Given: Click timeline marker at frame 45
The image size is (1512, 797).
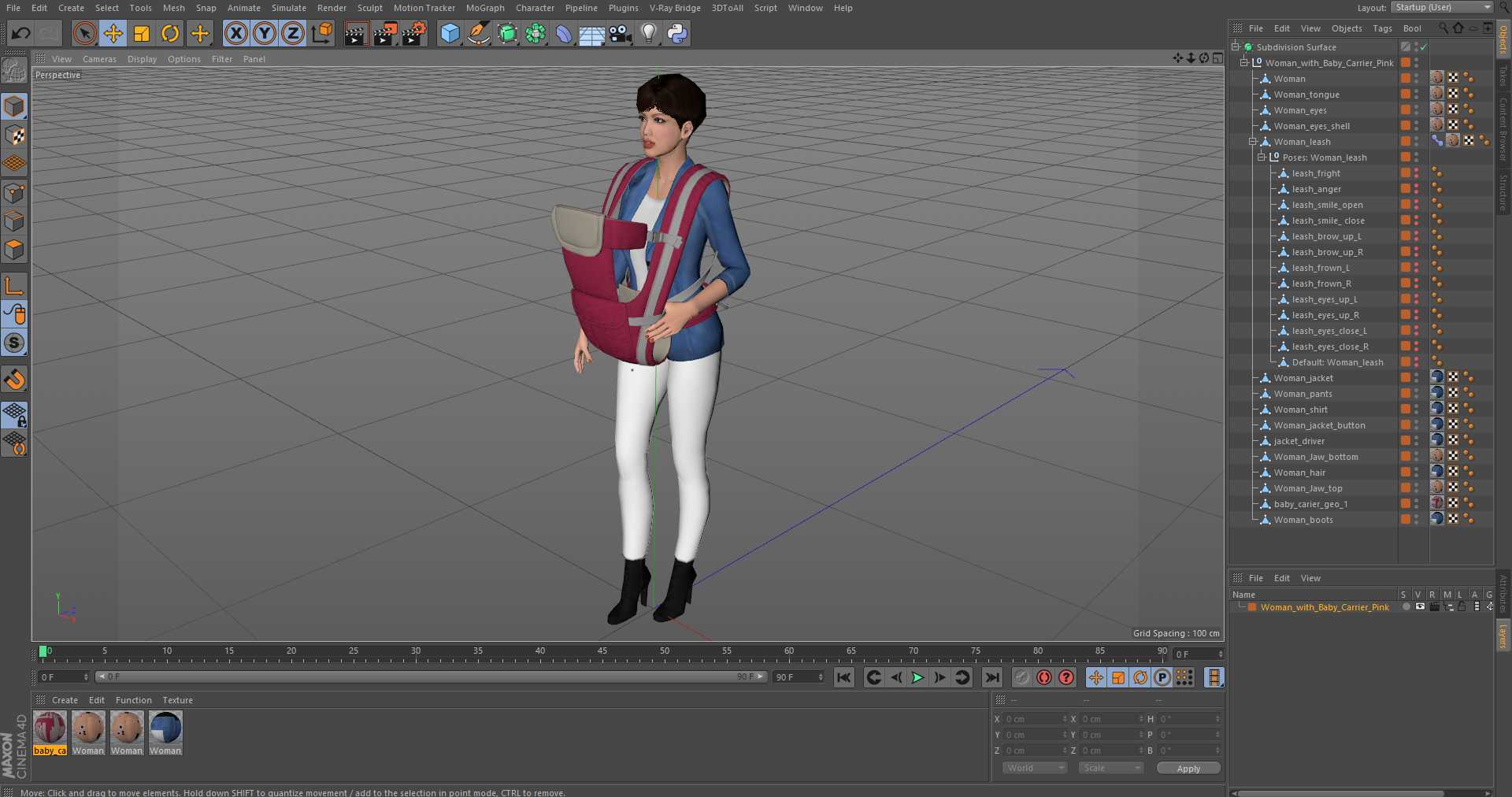Looking at the screenshot, I should [602, 653].
